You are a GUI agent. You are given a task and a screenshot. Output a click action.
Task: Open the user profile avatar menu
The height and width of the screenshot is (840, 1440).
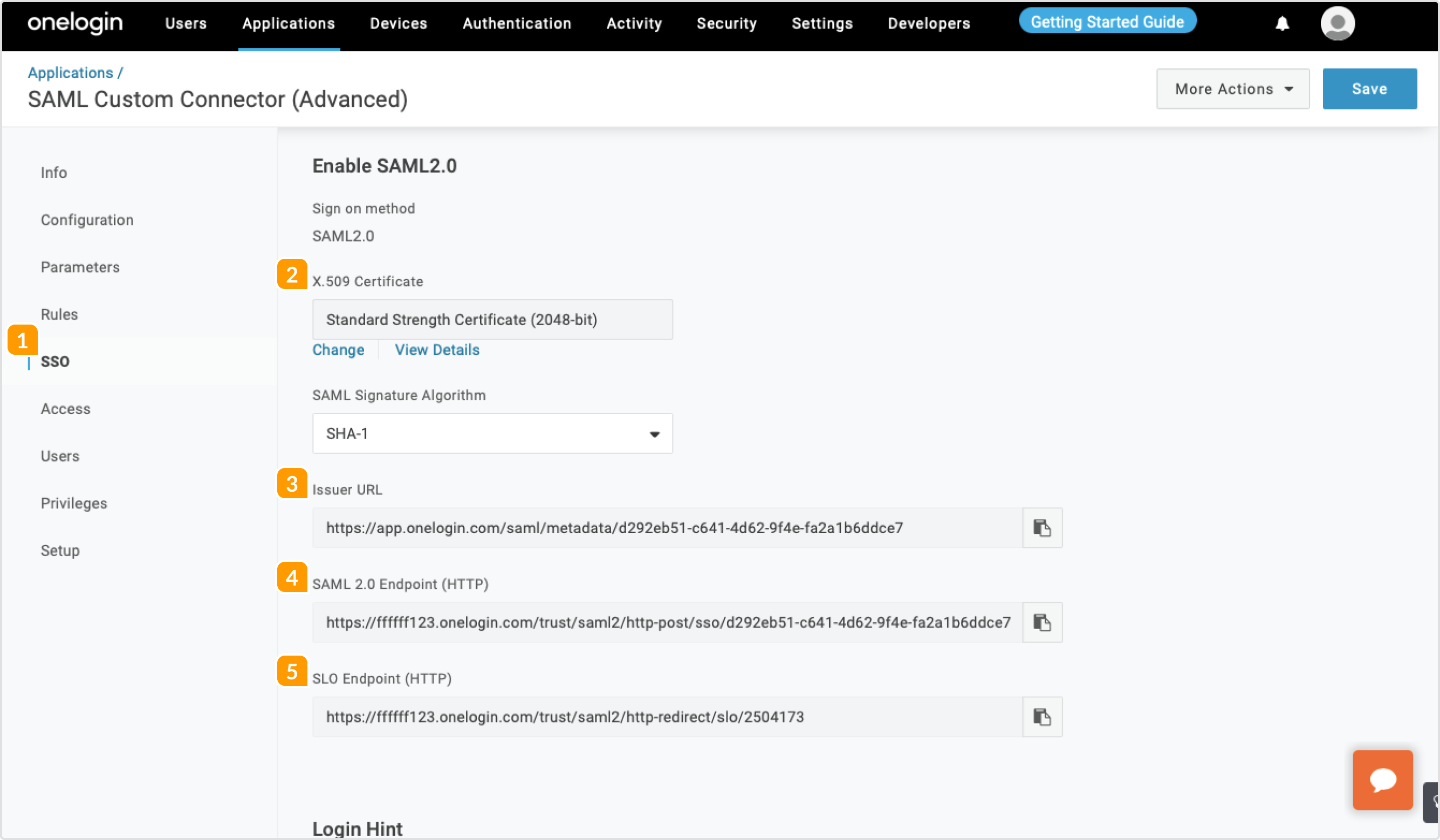[1336, 23]
